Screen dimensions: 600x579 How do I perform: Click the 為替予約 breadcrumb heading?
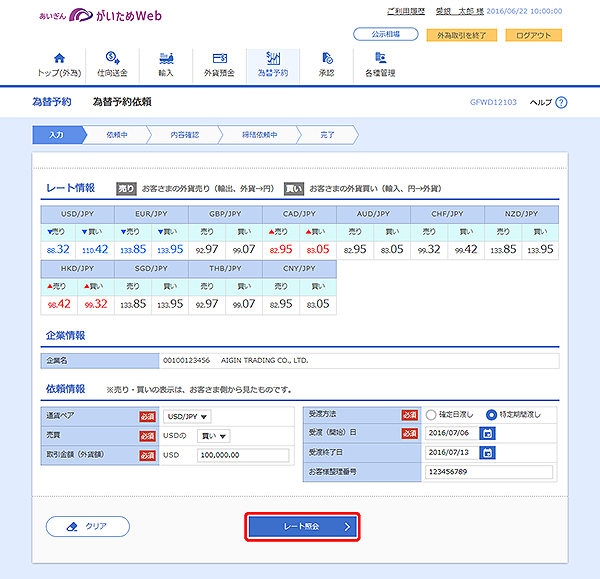pyautogui.click(x=52, y=102)
